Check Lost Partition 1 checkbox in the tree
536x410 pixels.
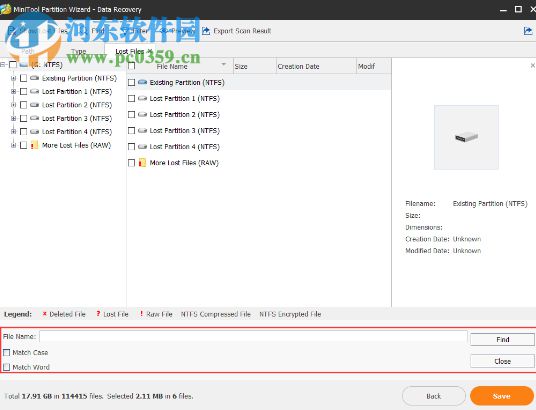coord(23,92)
